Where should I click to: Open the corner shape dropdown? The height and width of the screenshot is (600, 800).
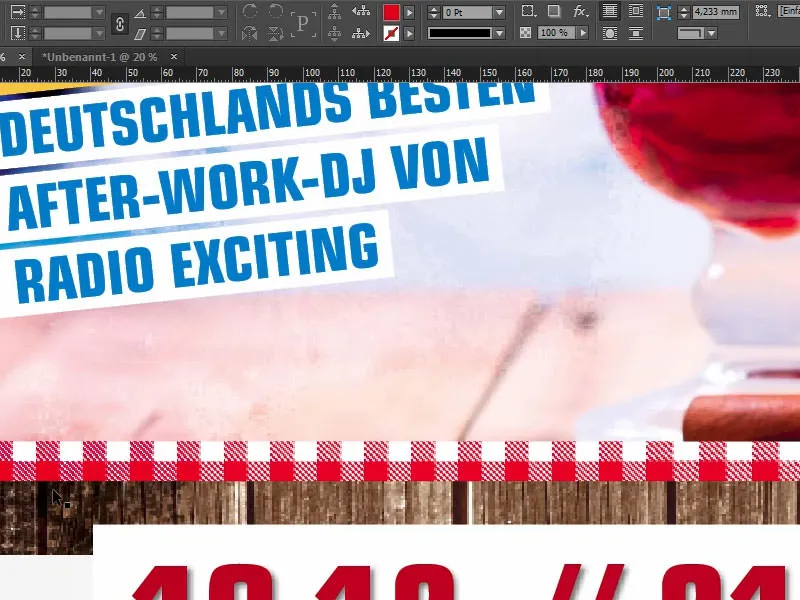tap(711, 34)
